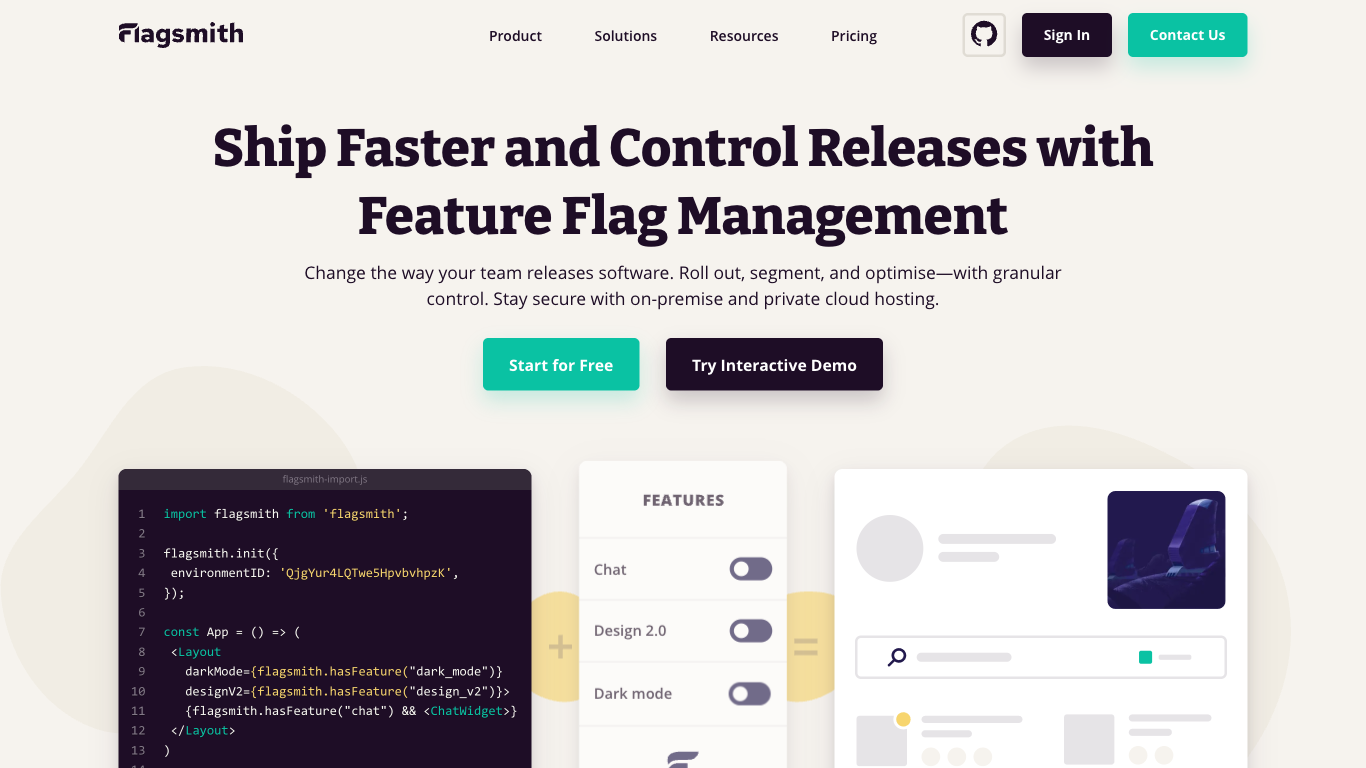The height and width of the screenshot is (768, 1366).
Task: Click the FEATURES panel heading
Action: [683, 500]
